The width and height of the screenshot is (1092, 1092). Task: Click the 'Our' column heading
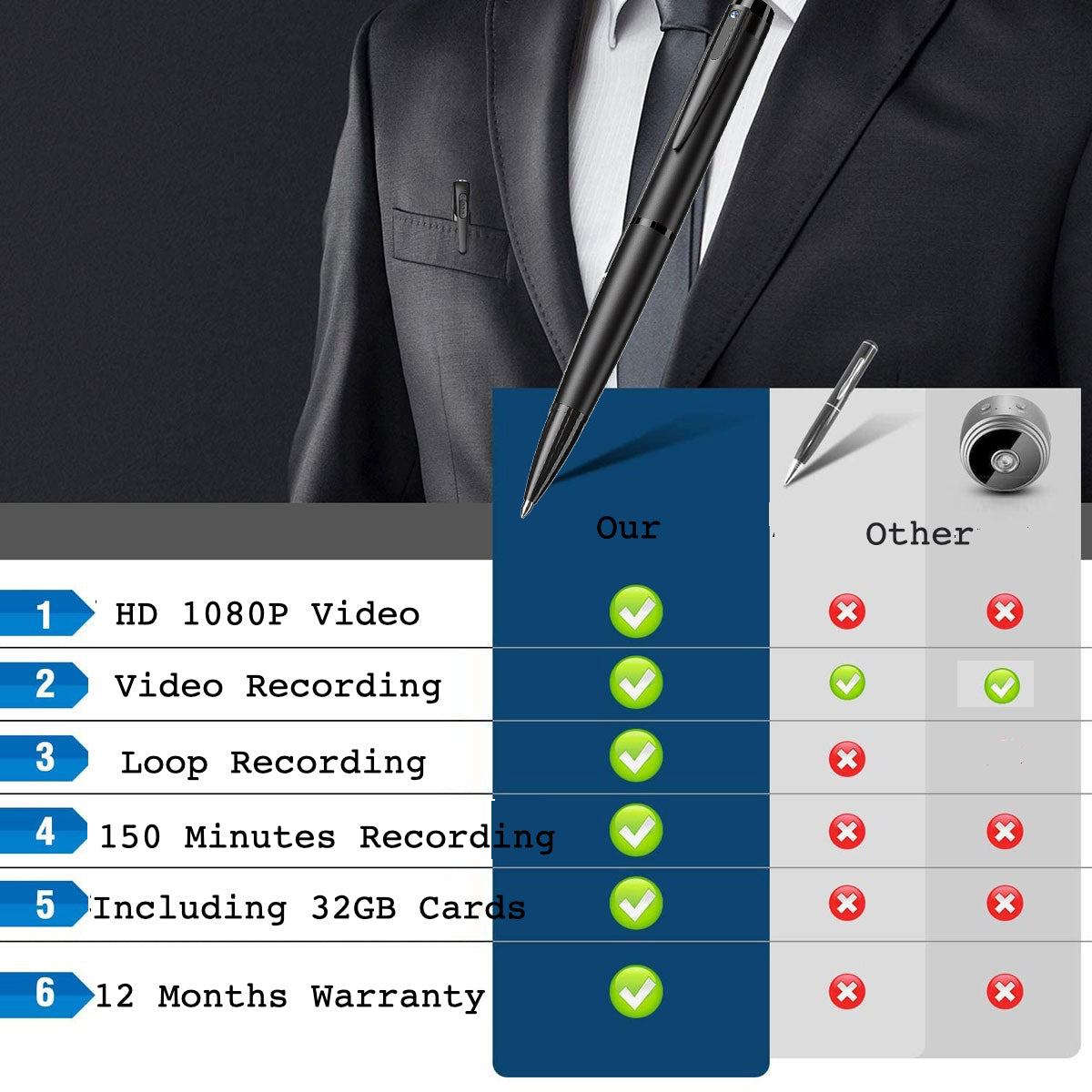click(628, 528)
